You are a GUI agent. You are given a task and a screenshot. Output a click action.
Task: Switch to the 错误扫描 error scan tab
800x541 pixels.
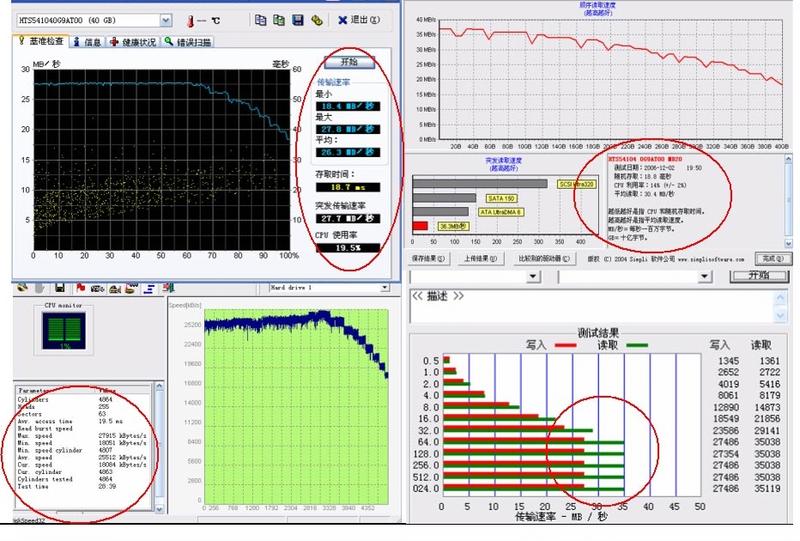(x=188, y=42)
